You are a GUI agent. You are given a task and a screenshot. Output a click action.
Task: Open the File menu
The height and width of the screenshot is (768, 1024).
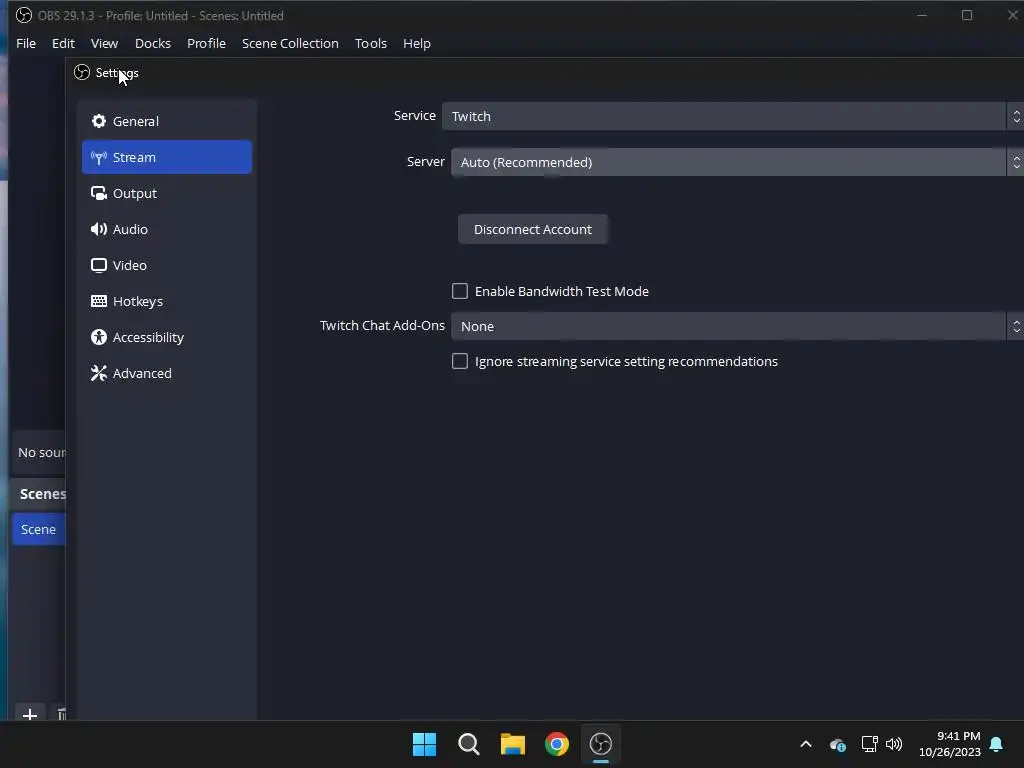26,43
